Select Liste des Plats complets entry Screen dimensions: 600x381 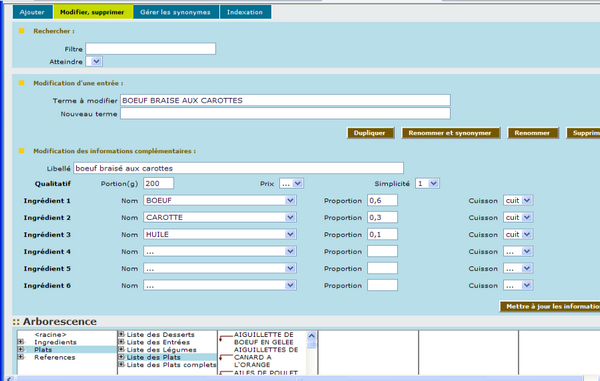tap(171, 365)
